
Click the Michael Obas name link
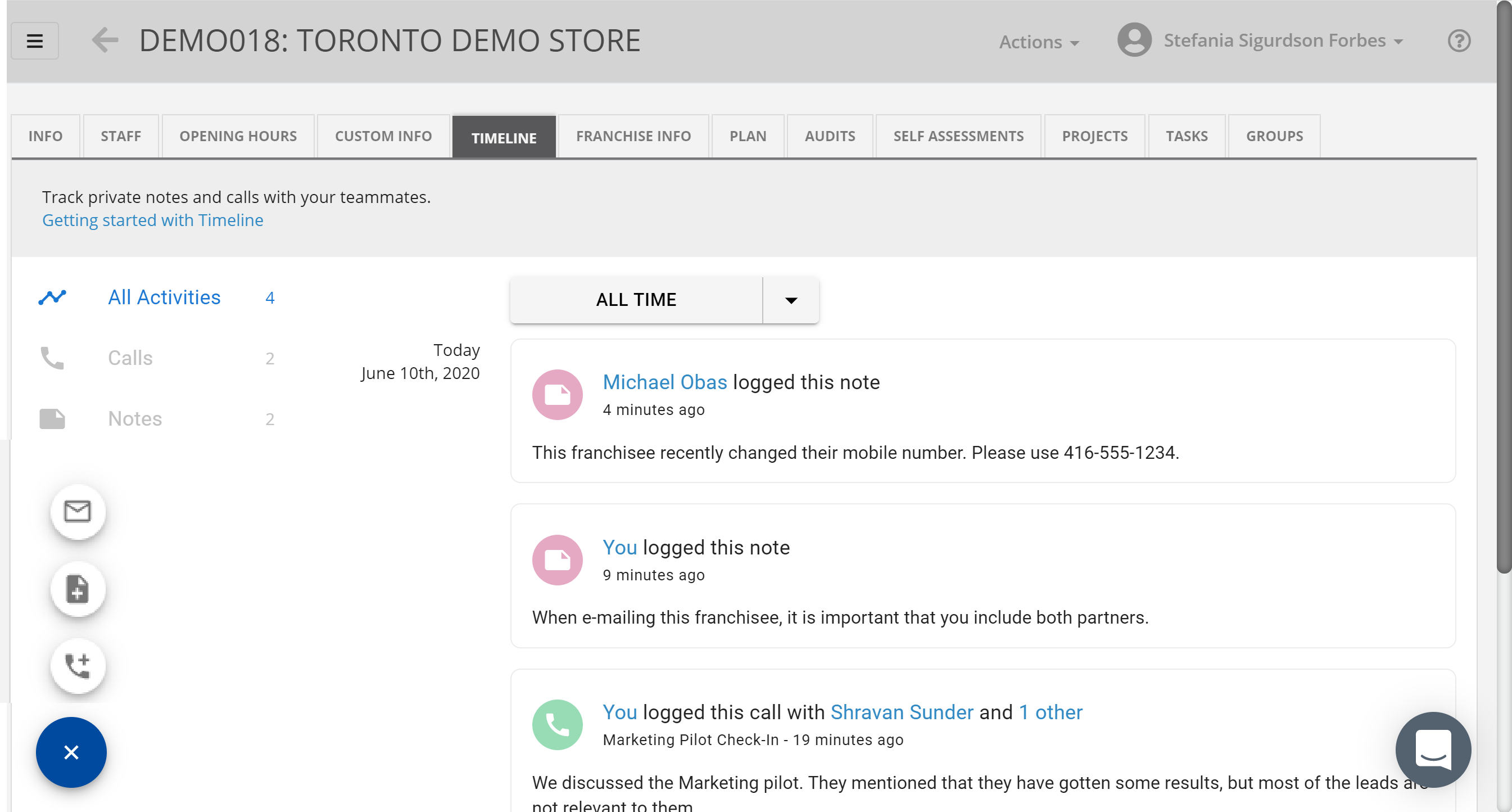coord(664,382)
